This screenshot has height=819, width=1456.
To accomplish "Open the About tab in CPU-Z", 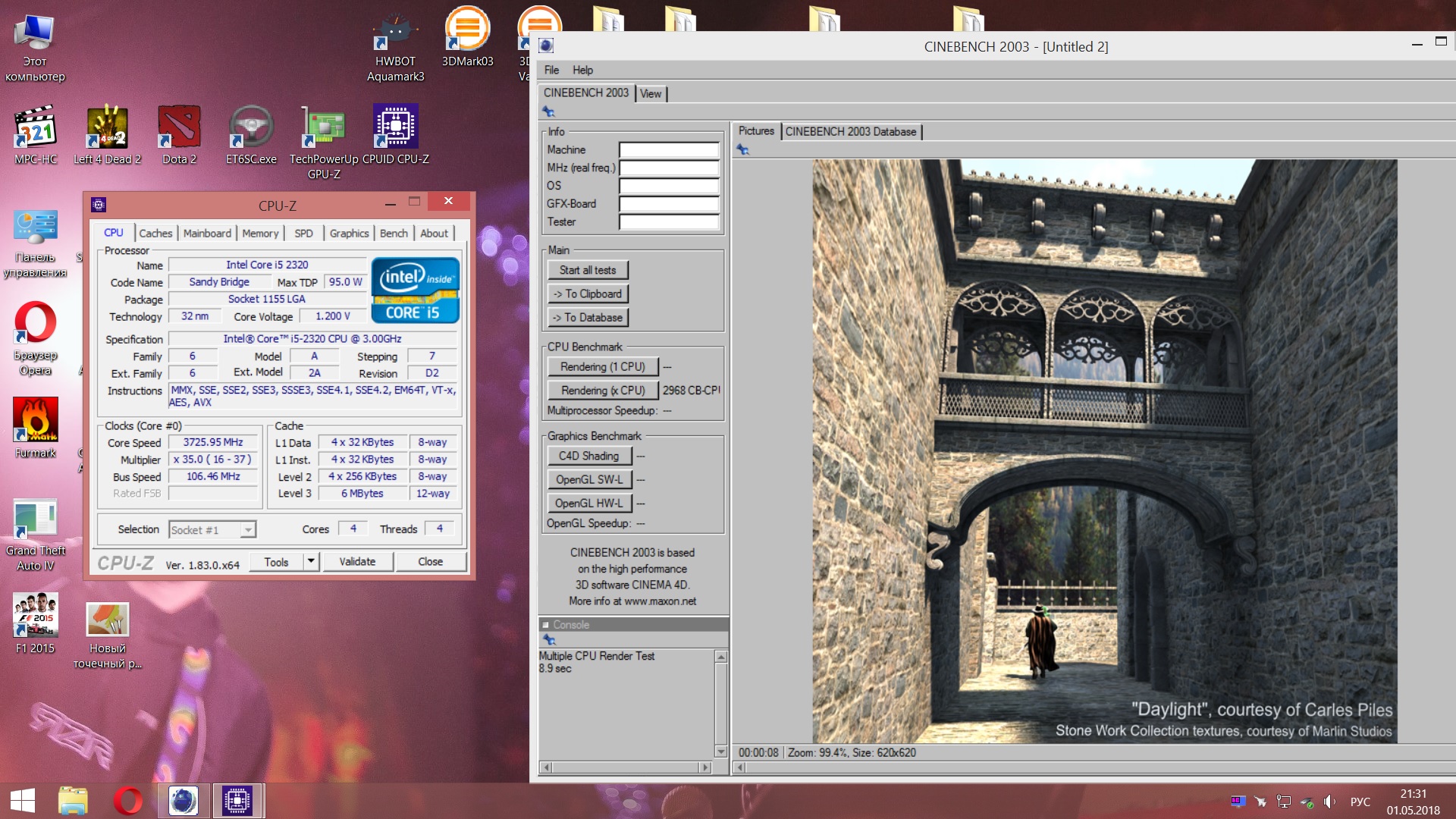I will 434,233.
